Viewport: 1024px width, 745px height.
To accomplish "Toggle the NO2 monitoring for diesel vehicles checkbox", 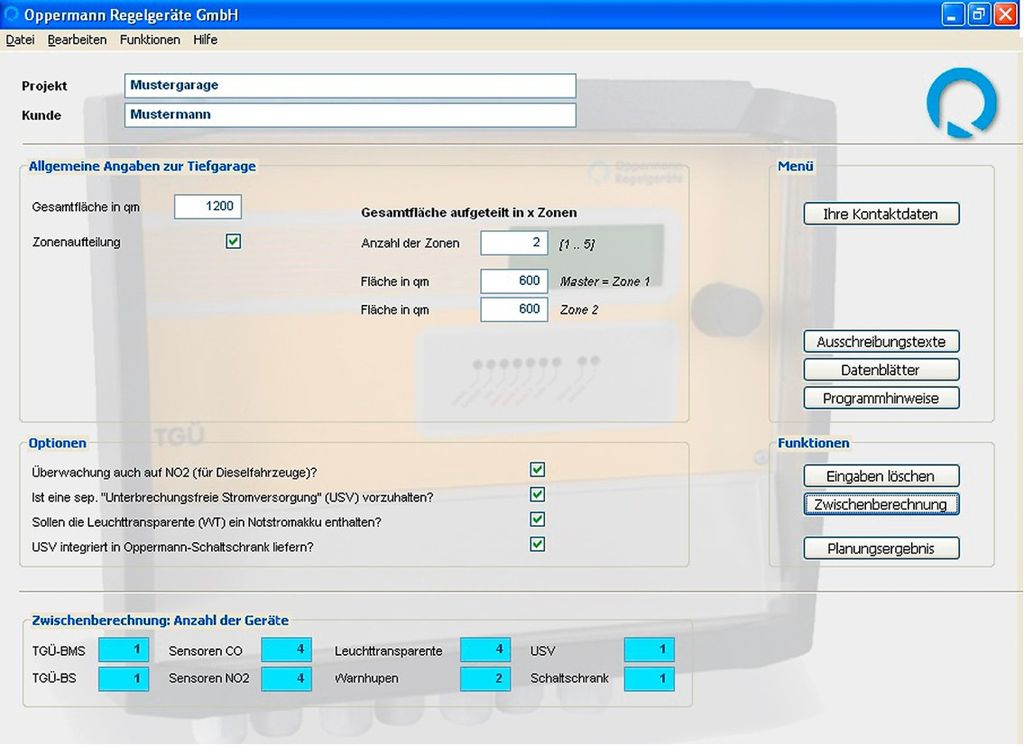I will [x=537, y=469].
